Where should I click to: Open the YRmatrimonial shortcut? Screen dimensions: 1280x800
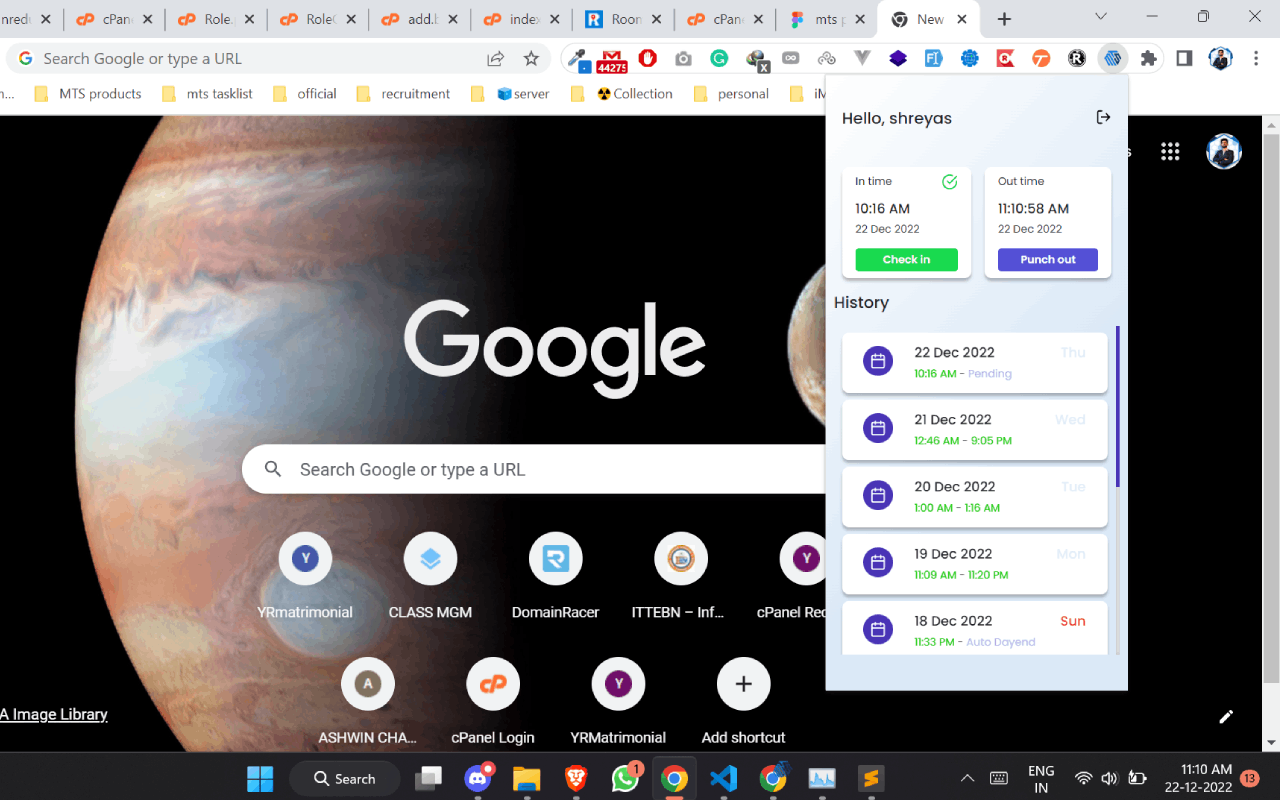(x=305, y=576)
